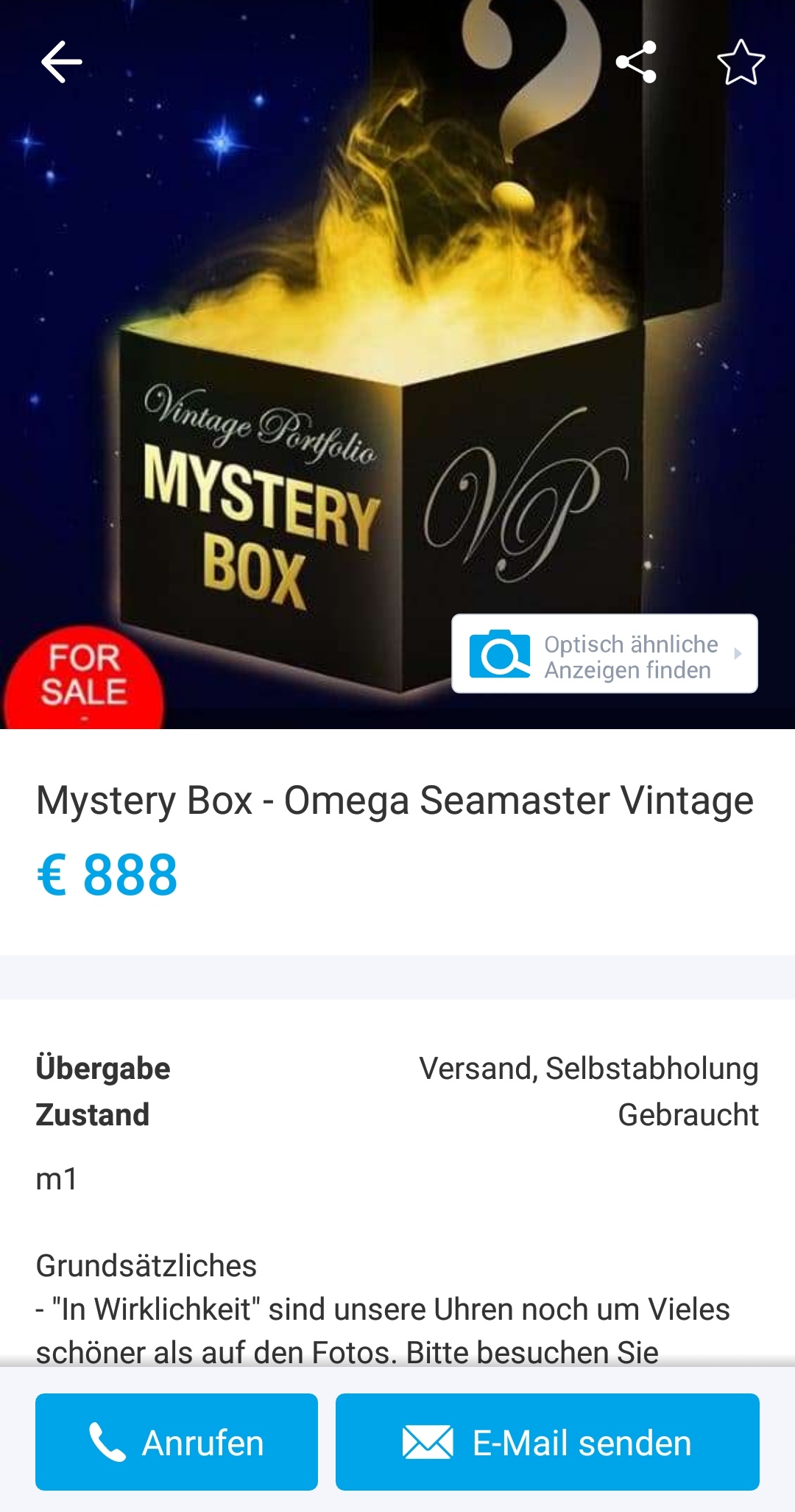Go back using the arrow icon
795x1512 pixels.
pos(62,62)
